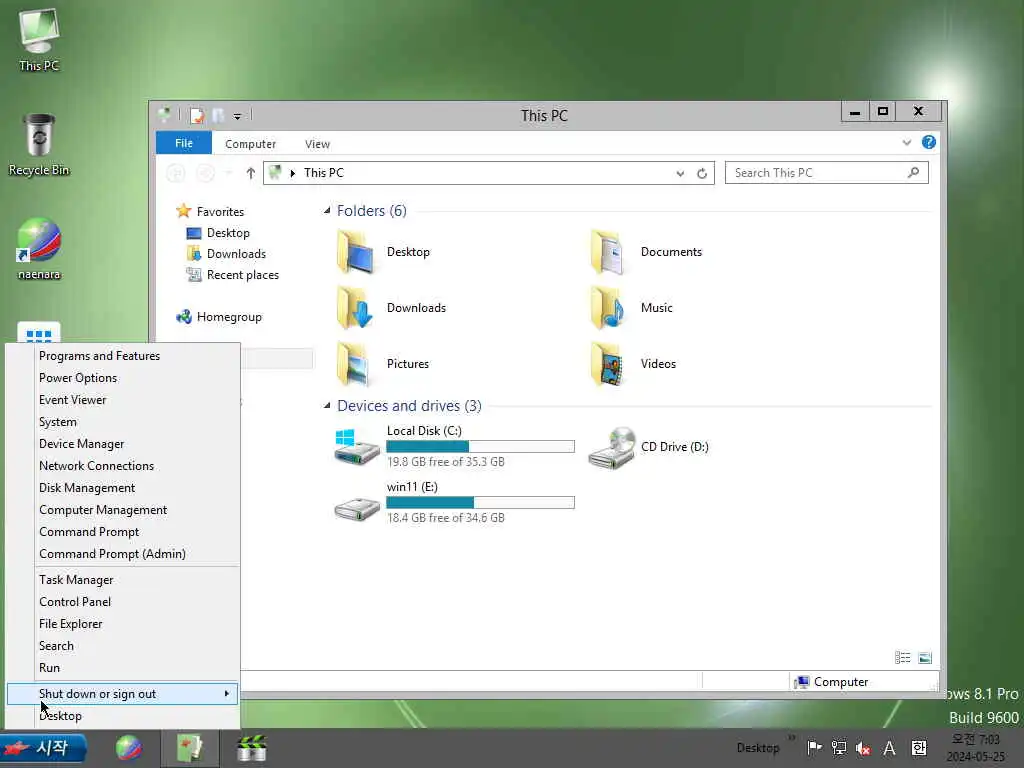The width and height of the screenshot is (1024, 768).
Task: Click Local Disk (C:) usage bar
Action: click(481, 447)
